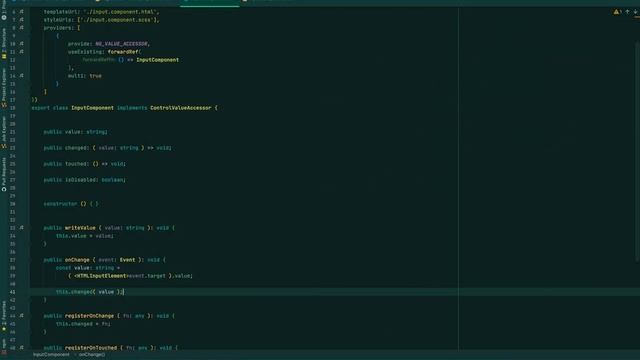Click 'public touched' declaration line
The image size is (640, 360).
click(85, 164)
